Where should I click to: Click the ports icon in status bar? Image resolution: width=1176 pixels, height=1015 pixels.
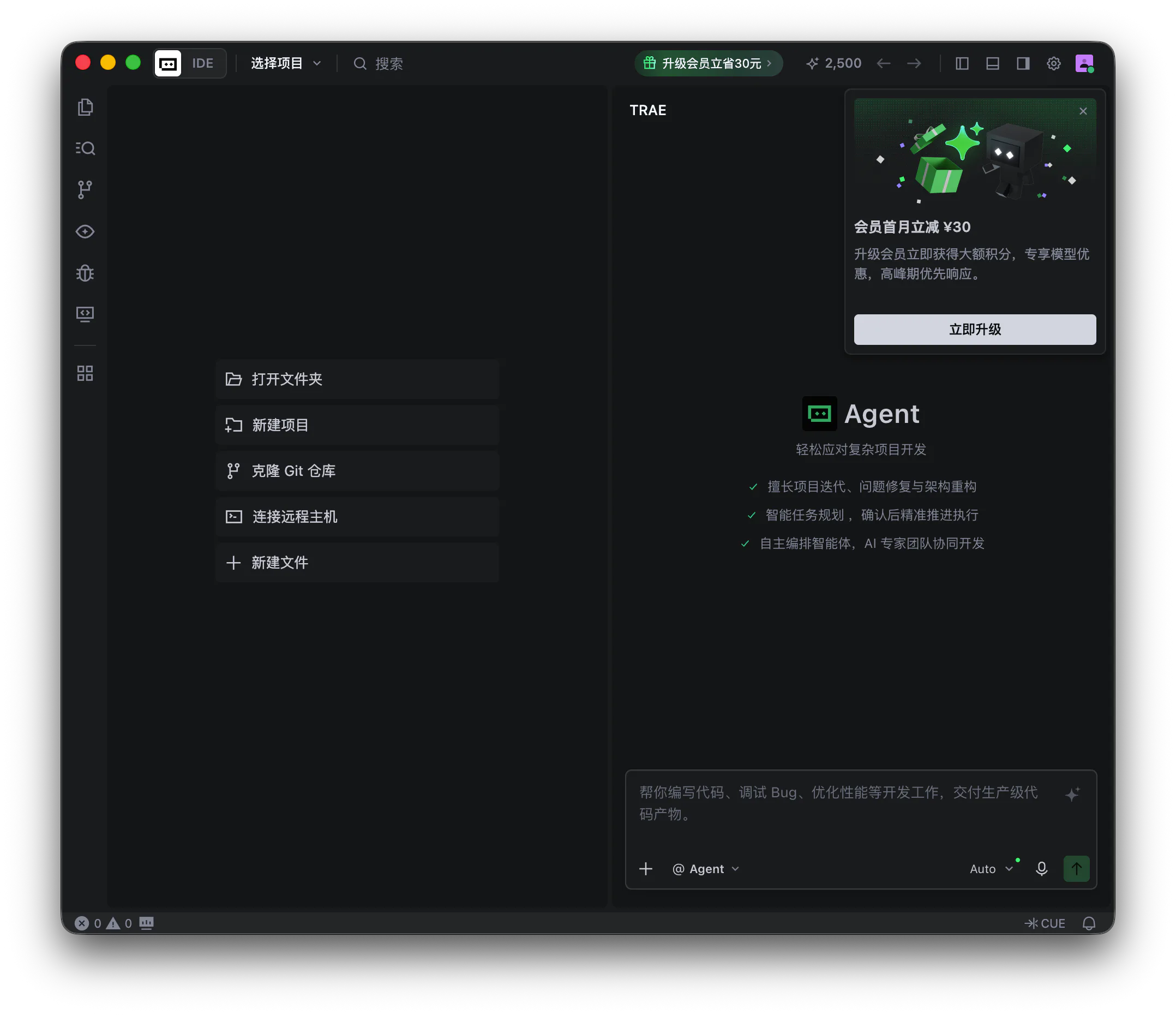[x=146, y=924]
